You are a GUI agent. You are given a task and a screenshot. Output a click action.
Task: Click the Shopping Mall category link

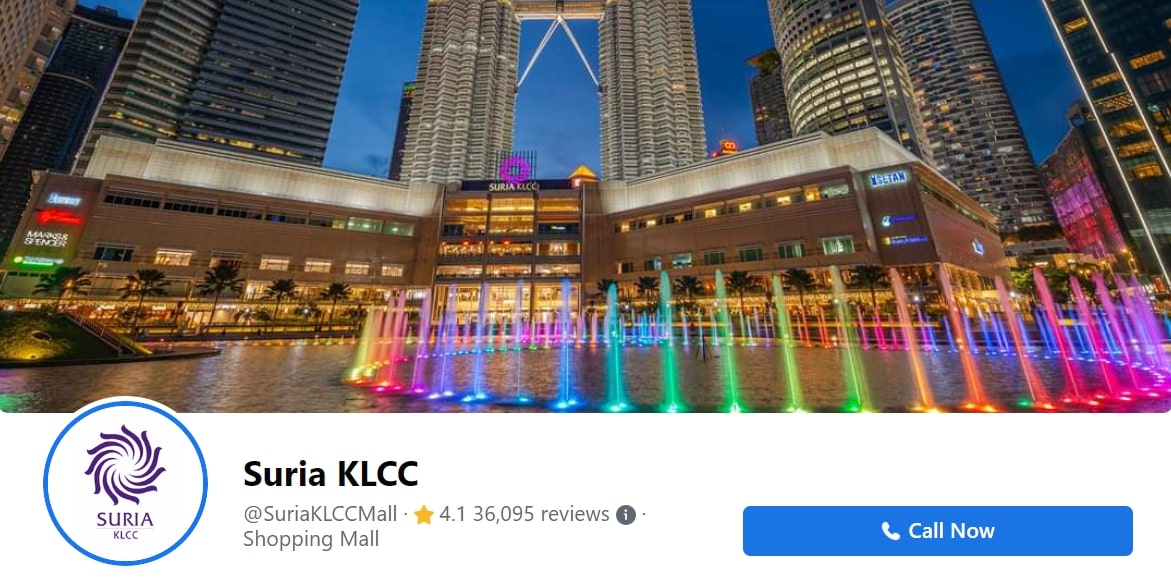point(311,538)
